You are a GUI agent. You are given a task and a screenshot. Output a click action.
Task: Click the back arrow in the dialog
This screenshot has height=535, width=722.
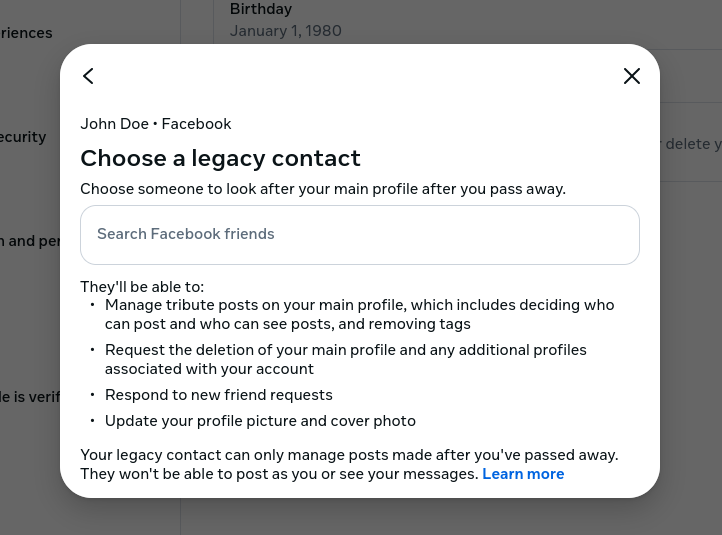click(88, 76)
